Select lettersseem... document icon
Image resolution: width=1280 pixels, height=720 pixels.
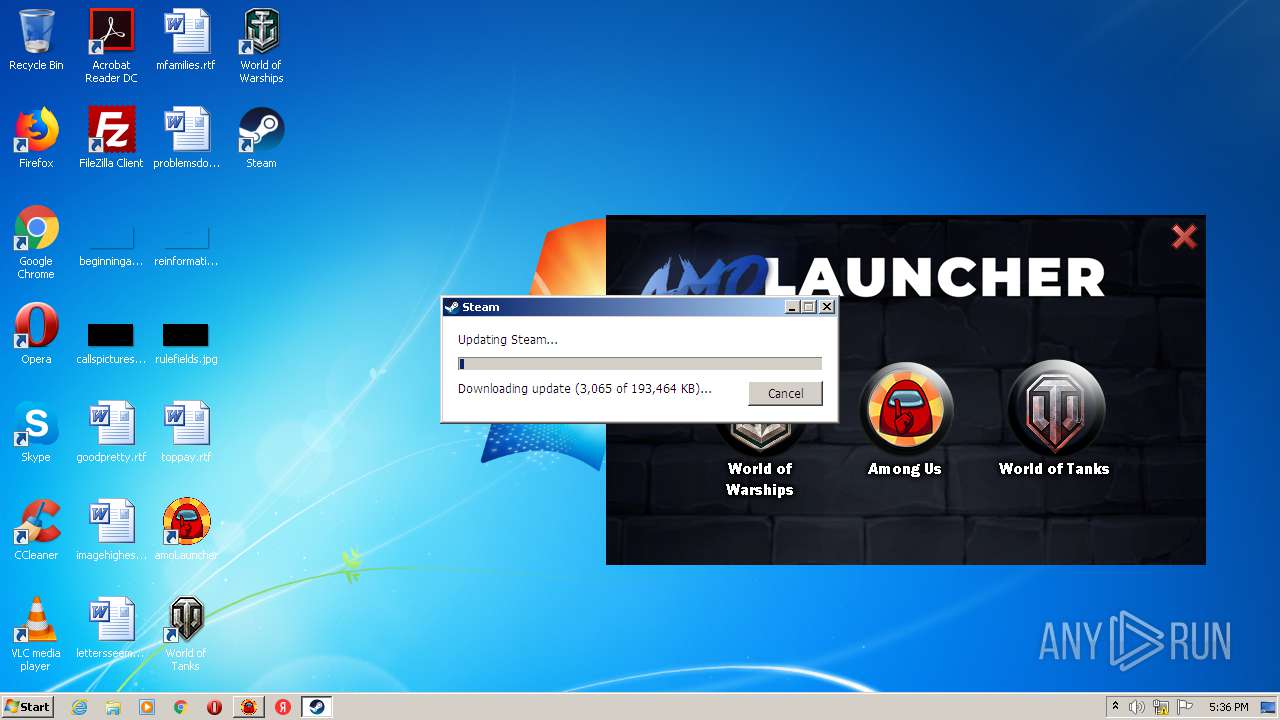[111, 628]
